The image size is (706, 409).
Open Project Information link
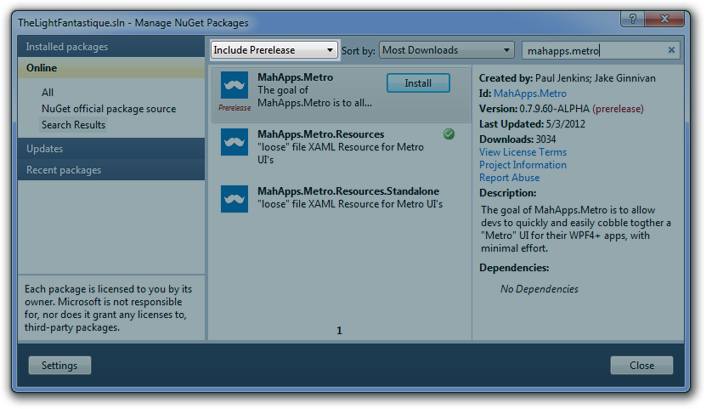523,165
